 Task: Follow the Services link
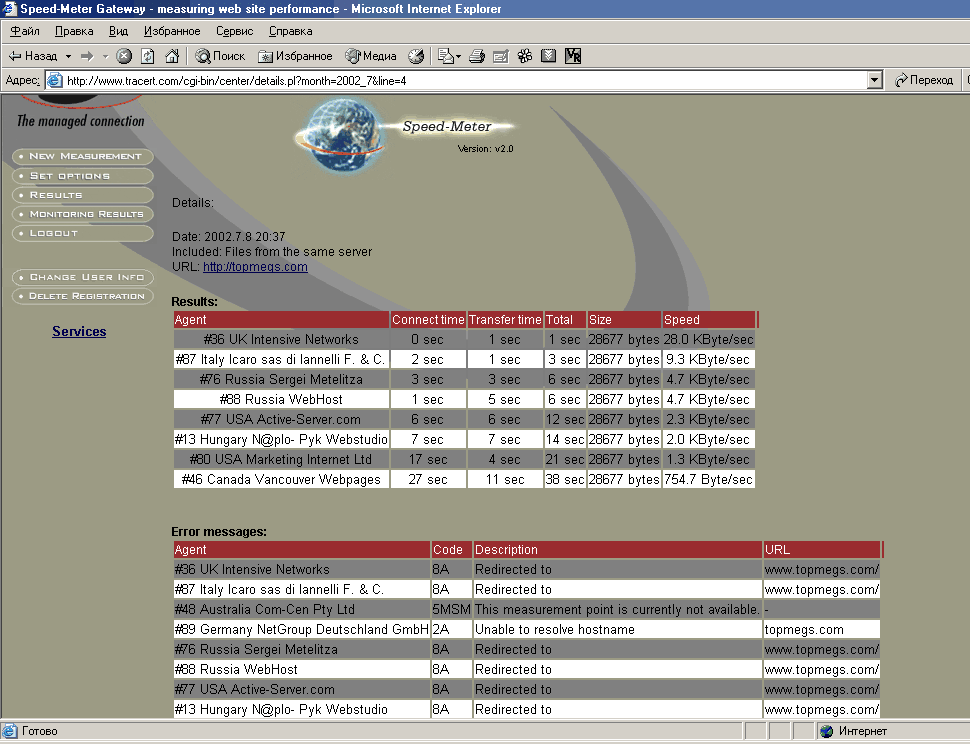(79, 331)
